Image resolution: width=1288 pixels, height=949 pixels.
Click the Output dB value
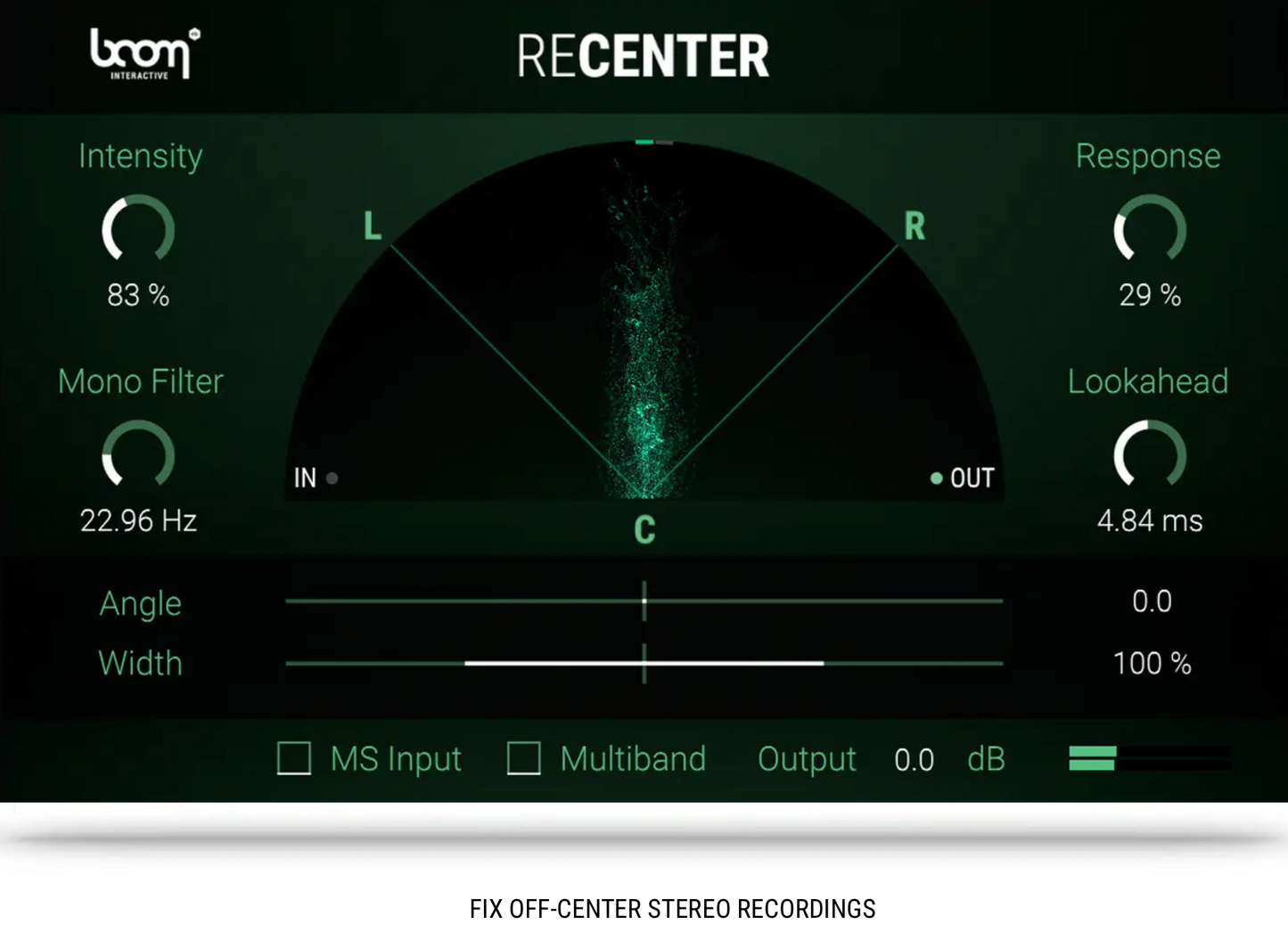[914, 759]
